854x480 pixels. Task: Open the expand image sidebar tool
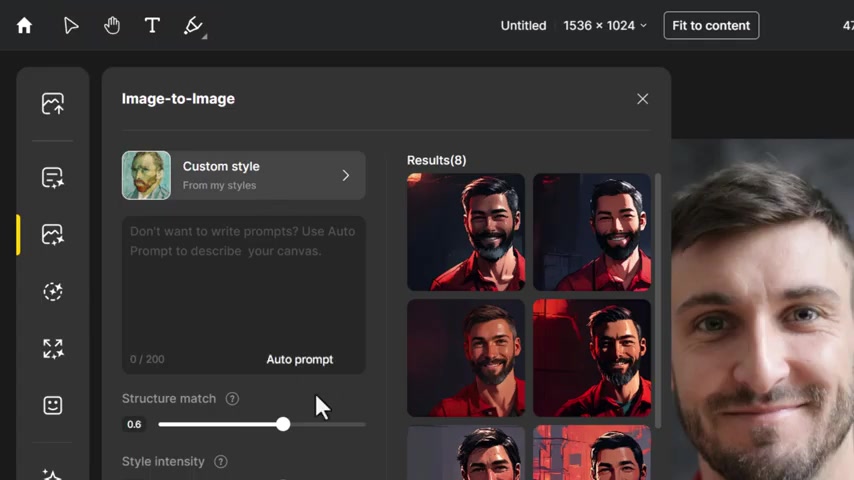pos(53,349)
